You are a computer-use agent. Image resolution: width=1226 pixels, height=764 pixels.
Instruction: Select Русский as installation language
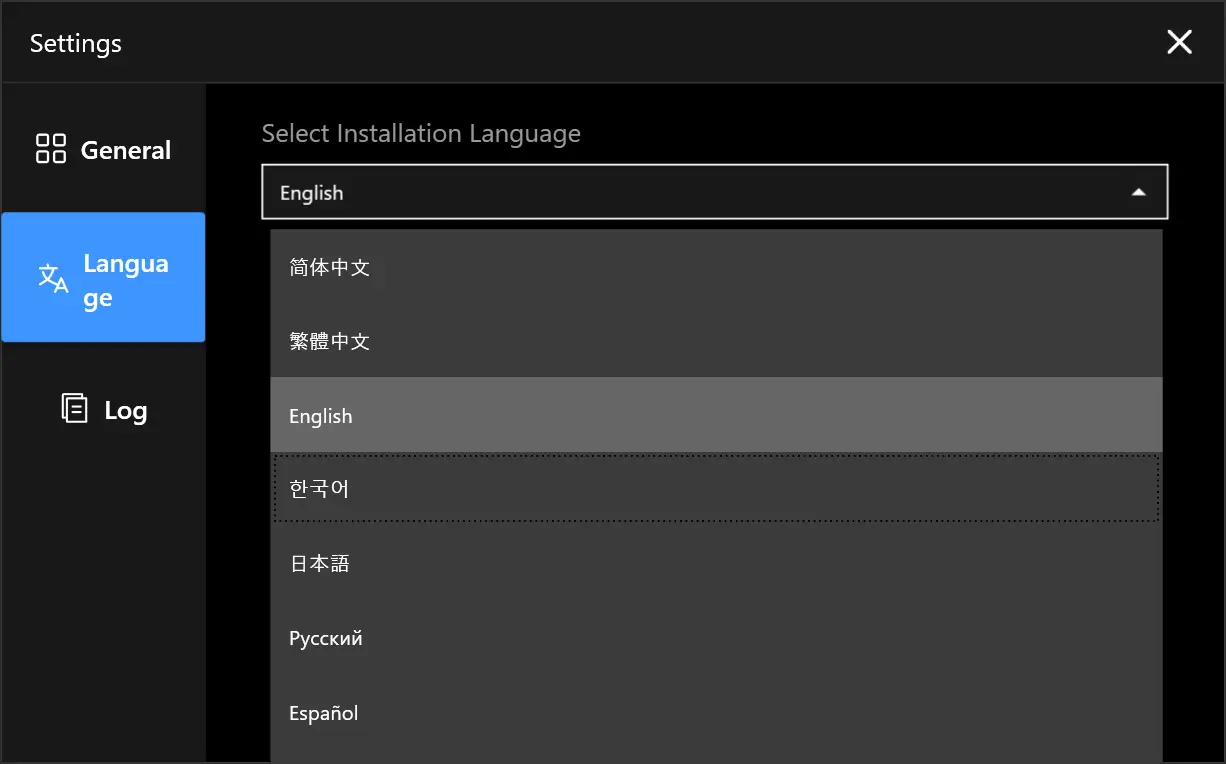[716, 638]
